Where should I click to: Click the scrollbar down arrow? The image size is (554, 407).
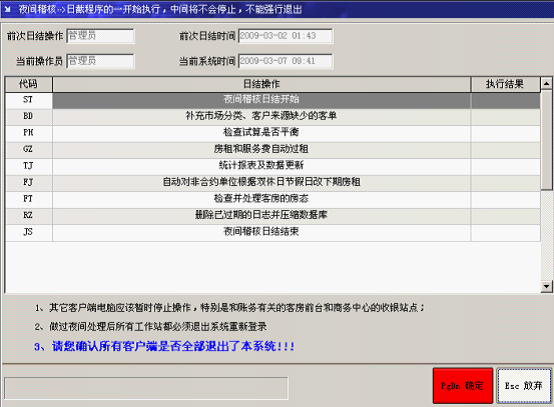coord(546,286)
